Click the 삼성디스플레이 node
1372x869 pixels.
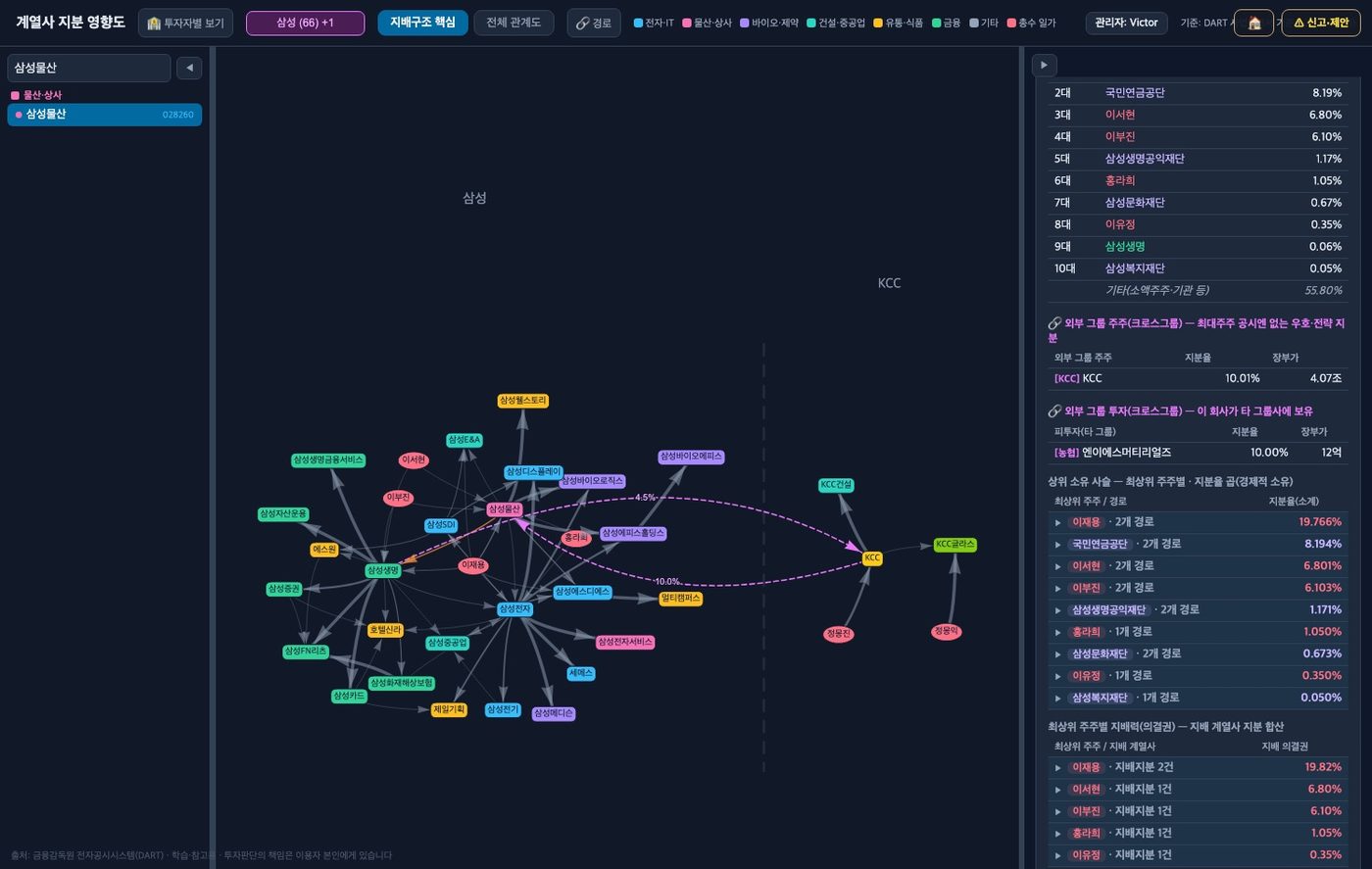[x=534, y=472]
